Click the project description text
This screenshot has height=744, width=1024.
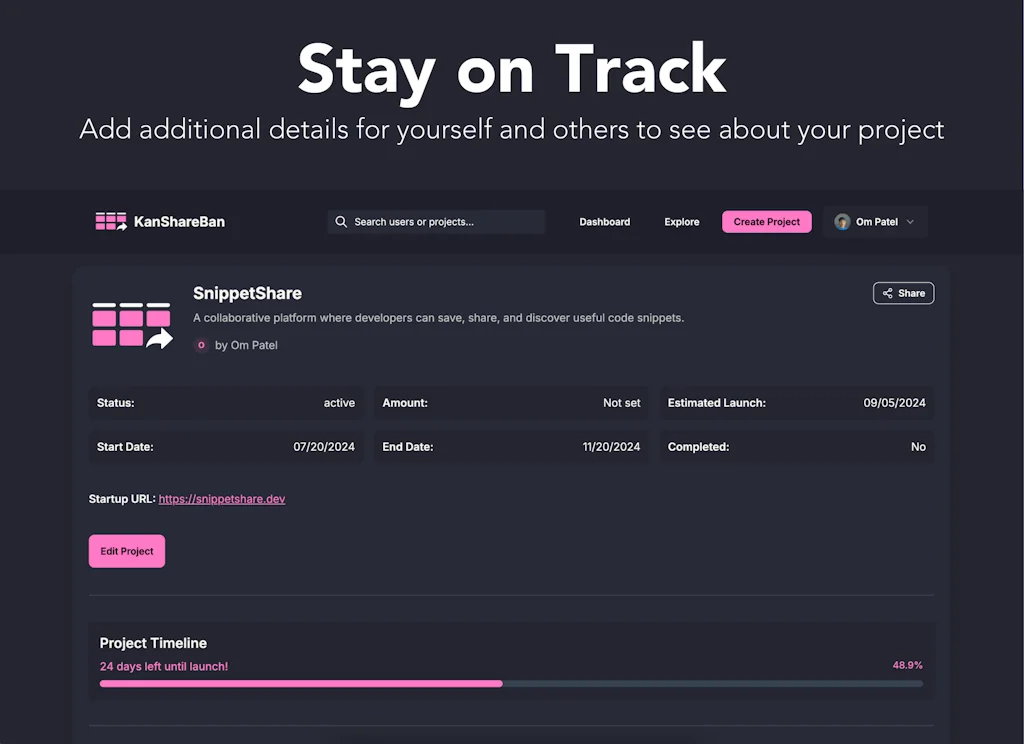tap(439, 318)
